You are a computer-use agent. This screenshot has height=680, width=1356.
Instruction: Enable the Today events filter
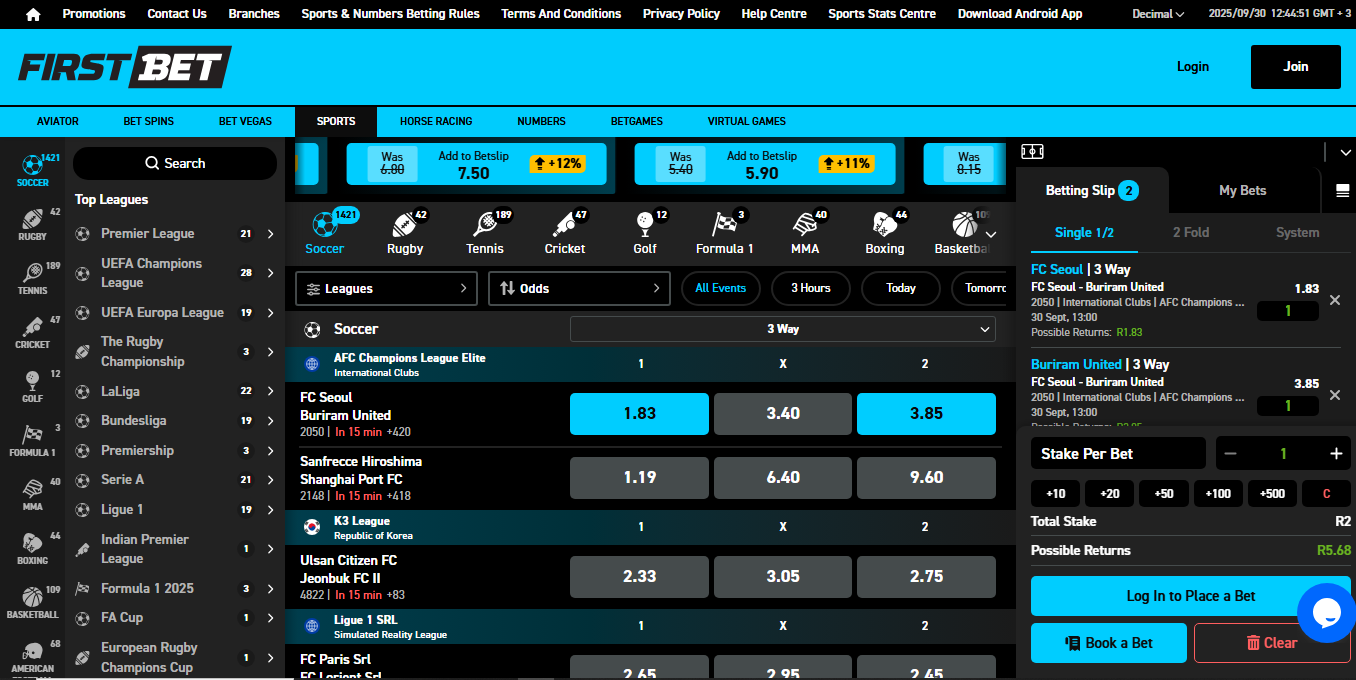coord(900,288)
